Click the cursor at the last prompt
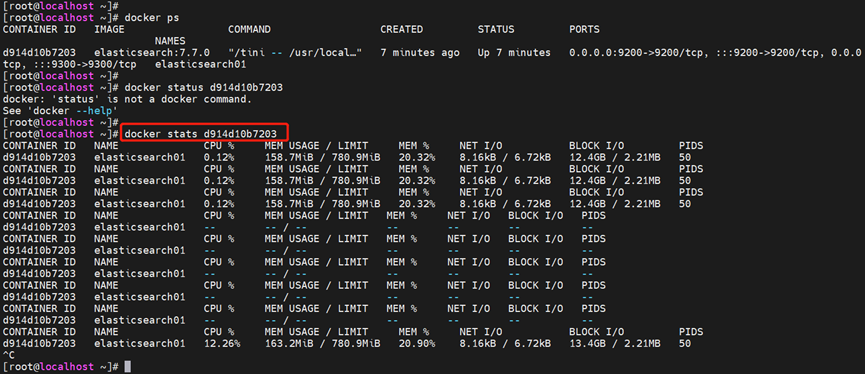Screen dimensions: 865x374 click(128, 366)
